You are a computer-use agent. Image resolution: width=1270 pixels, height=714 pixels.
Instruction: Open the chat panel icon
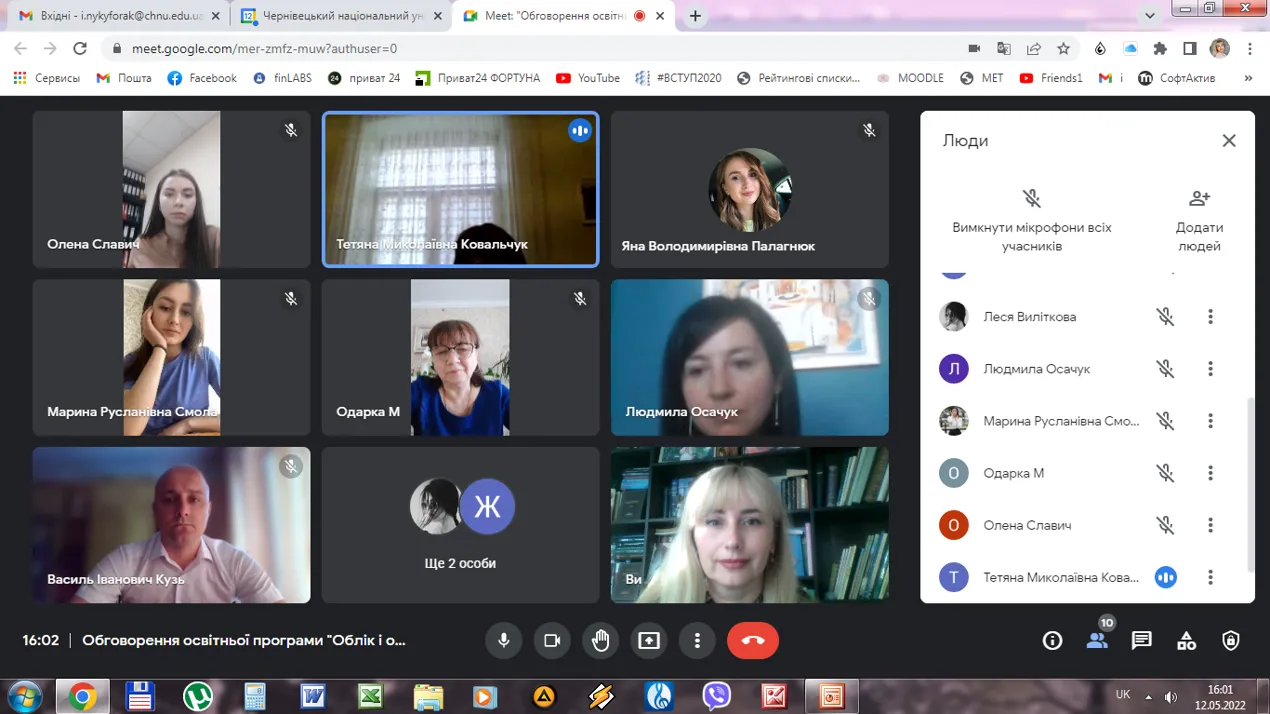pos(1141,641)
